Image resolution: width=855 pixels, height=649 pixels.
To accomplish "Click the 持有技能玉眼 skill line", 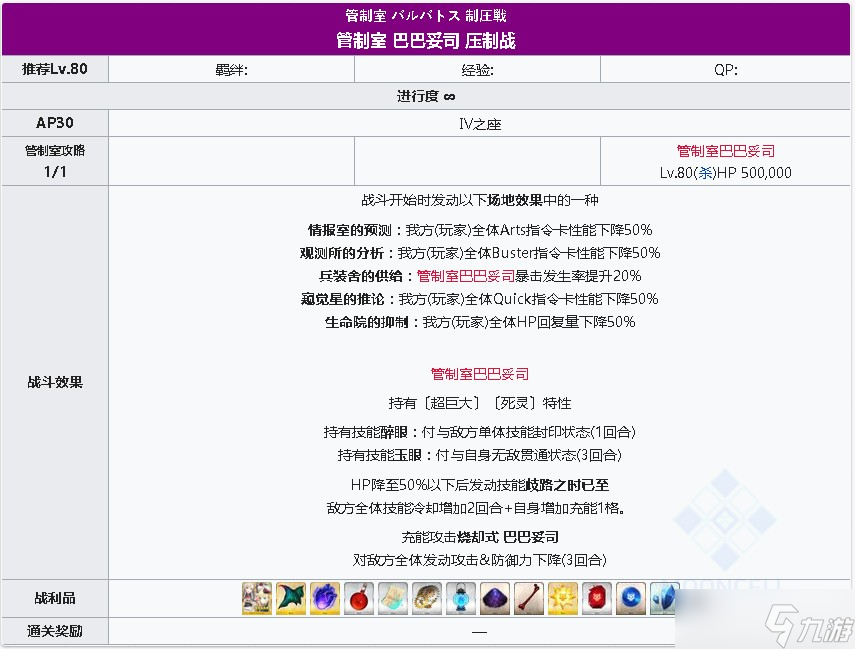I will point(480,455).
